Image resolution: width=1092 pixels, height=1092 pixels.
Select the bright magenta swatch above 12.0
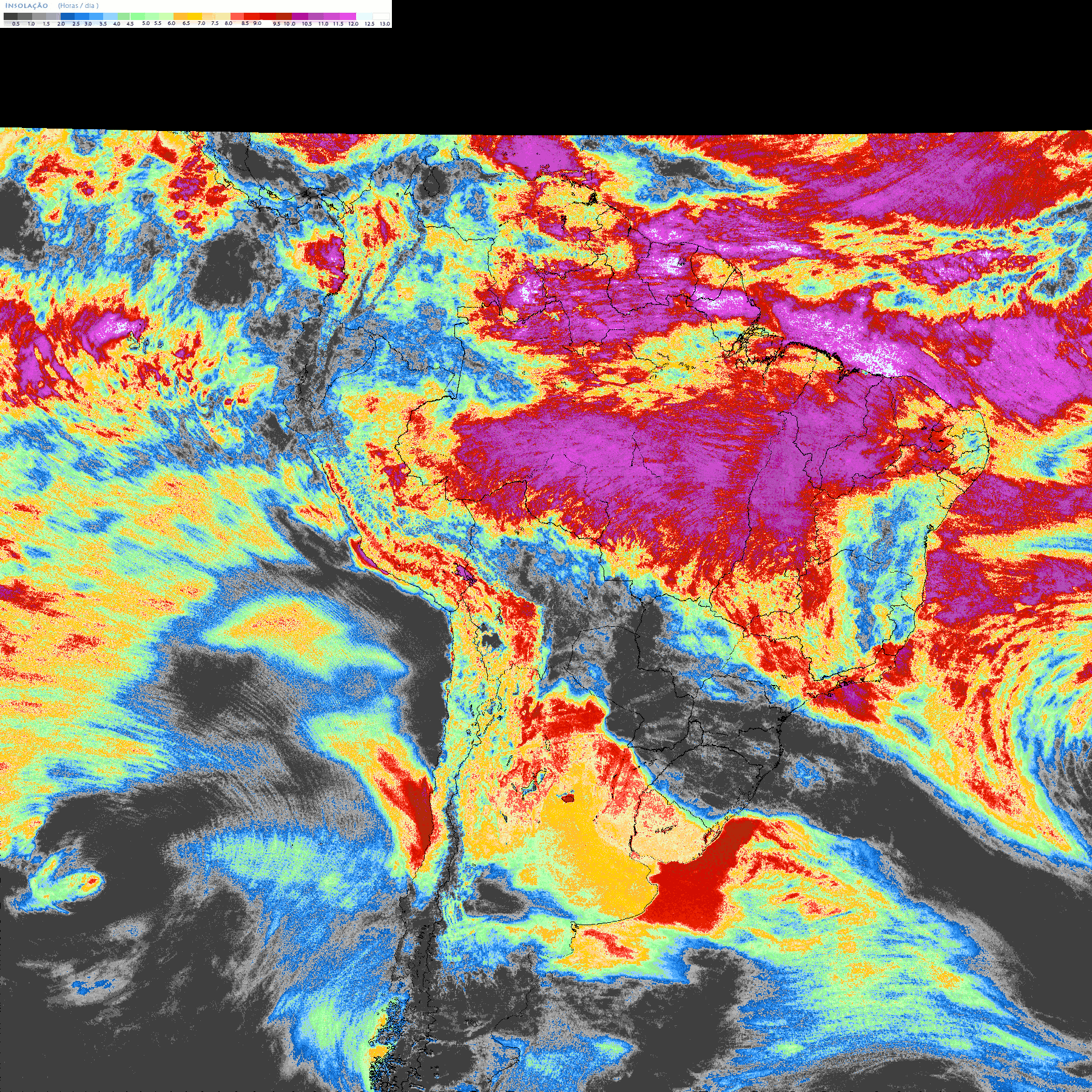tap(348, 16)
